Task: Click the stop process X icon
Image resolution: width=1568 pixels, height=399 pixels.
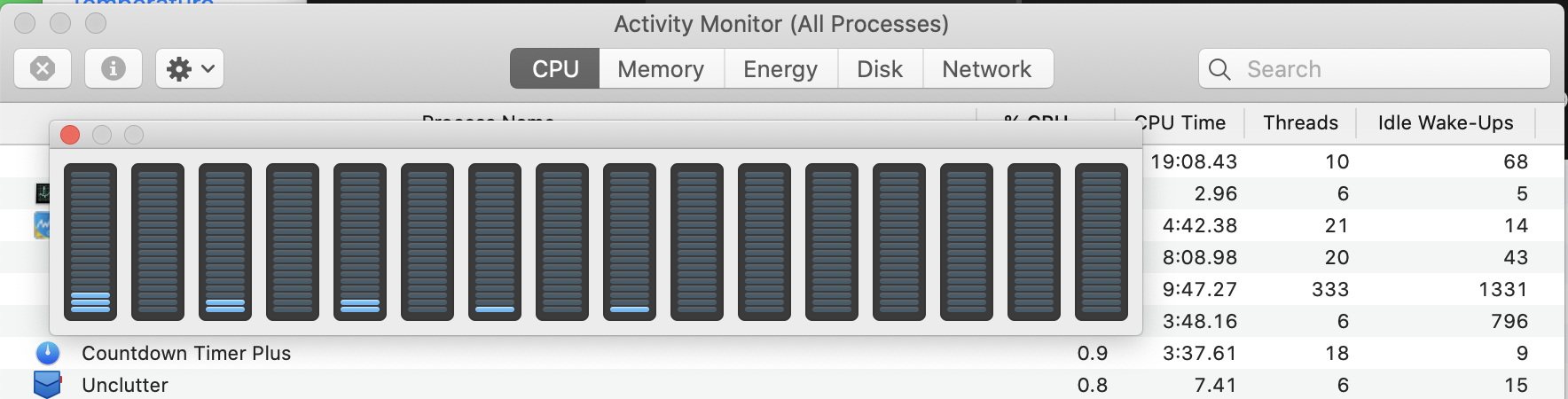Action: tap(43, 68)
